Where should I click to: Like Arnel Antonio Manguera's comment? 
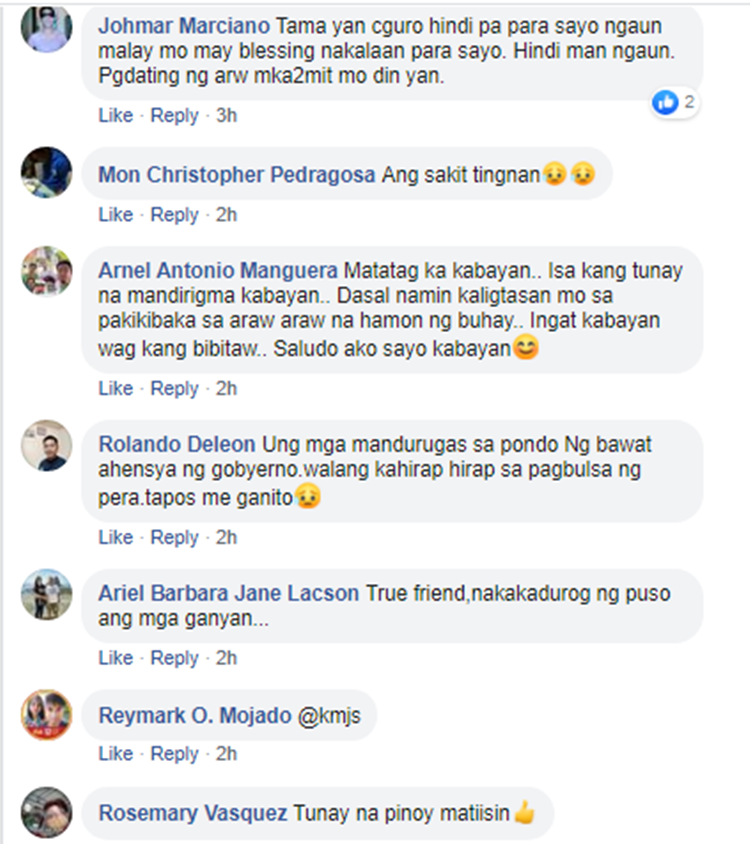pos(115,388)
